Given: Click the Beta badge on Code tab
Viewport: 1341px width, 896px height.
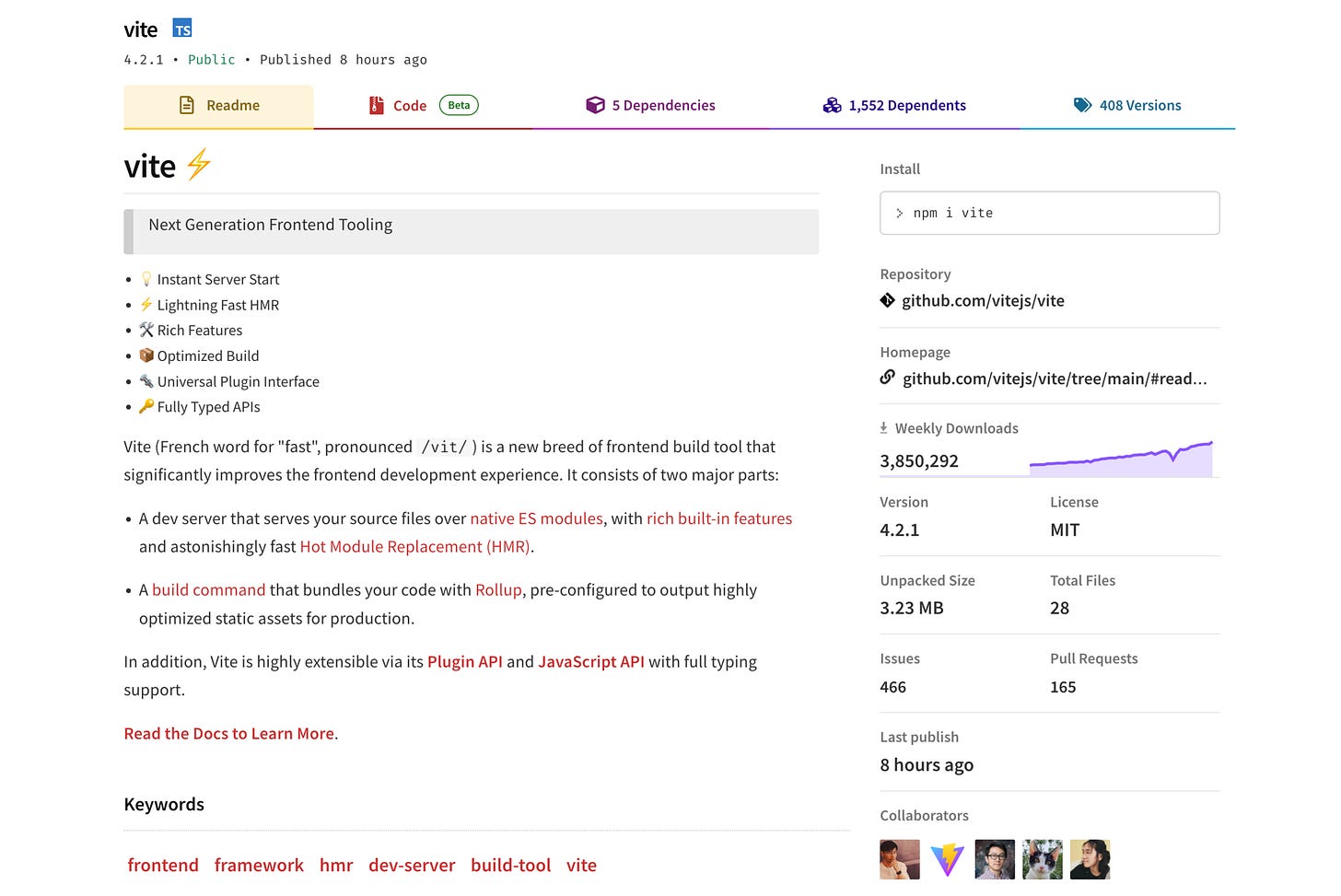Looking at the screenshot, I should (x=459, y=105).
